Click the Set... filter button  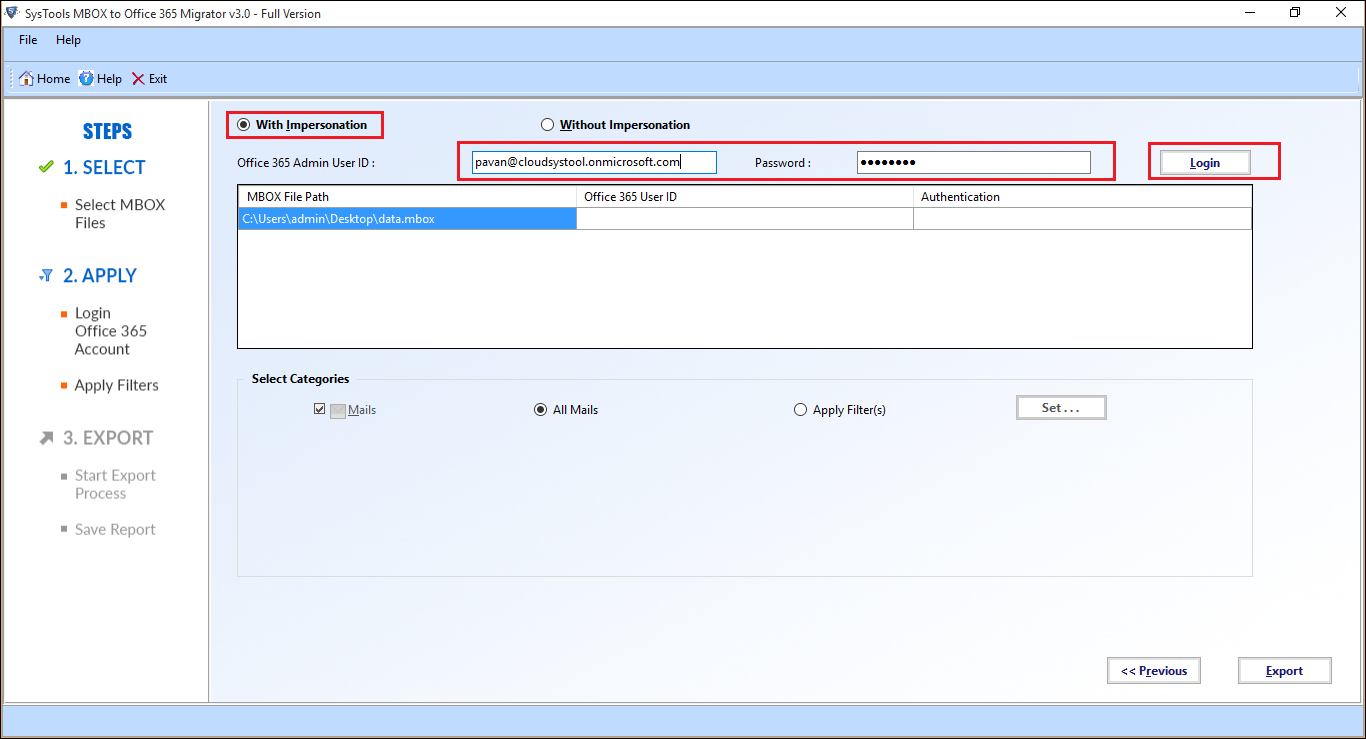[x=1061, y=408]
